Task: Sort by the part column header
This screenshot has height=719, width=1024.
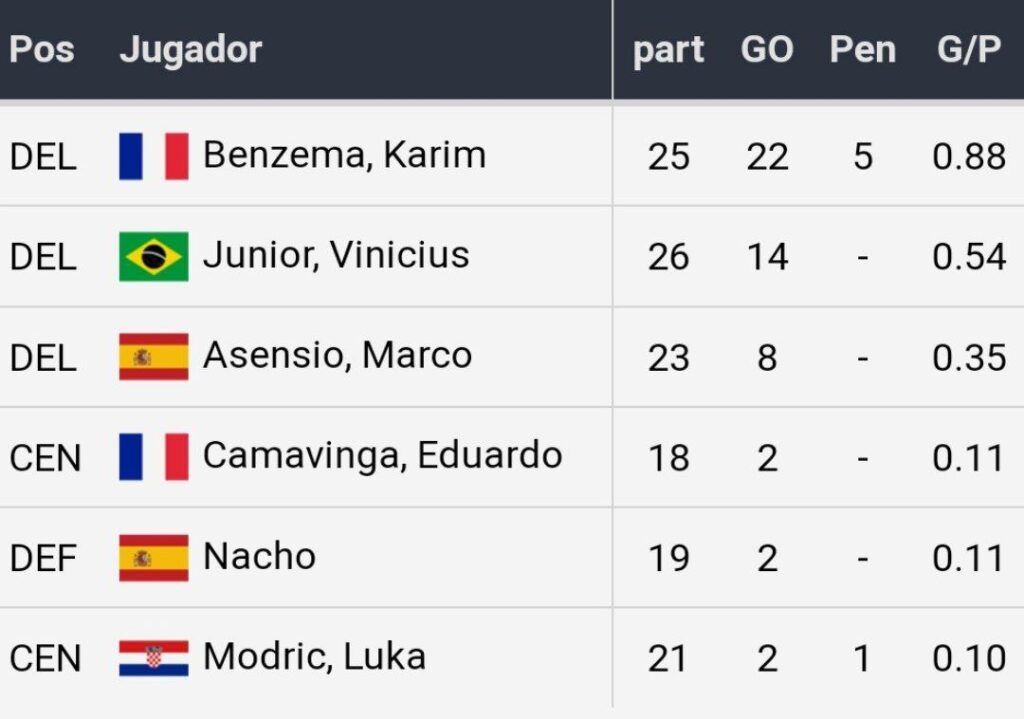Action: [x=668, y=50]
